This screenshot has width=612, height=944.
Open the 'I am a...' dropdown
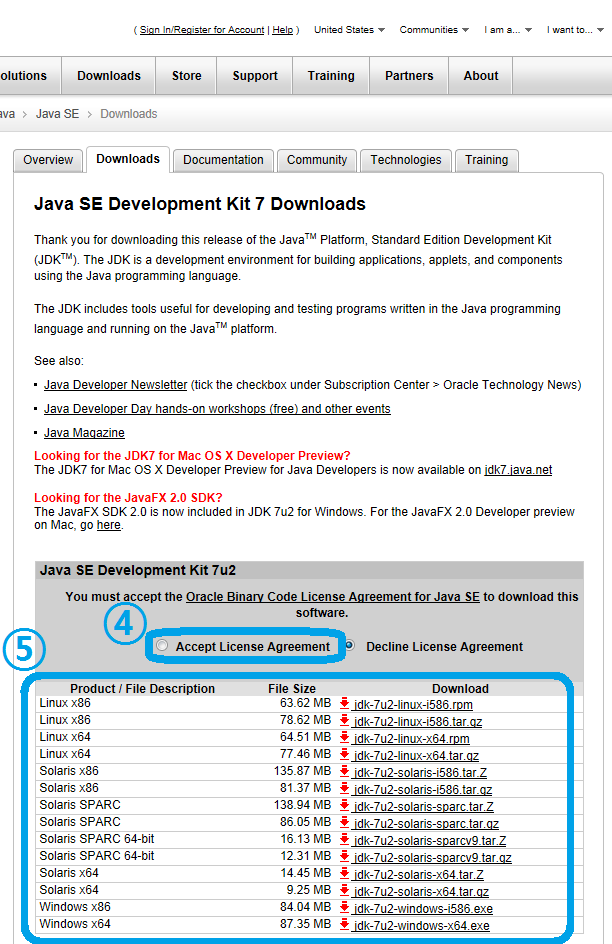point(508,30)
